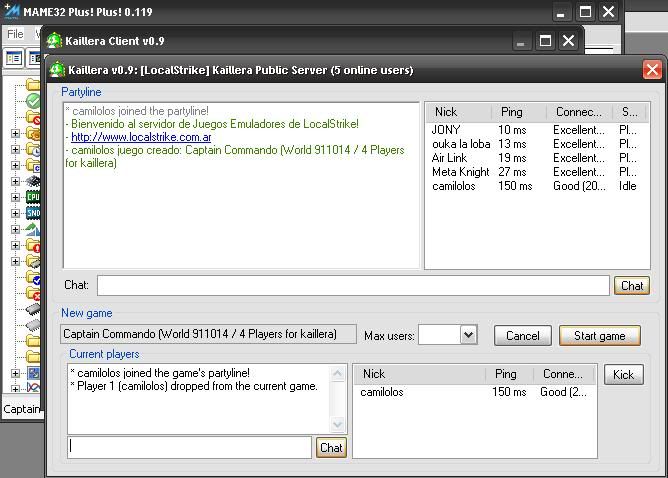The image size is (668, 478).
Task: Open the http://www.localstrike.com.ar link
Action: click(141, 137)
